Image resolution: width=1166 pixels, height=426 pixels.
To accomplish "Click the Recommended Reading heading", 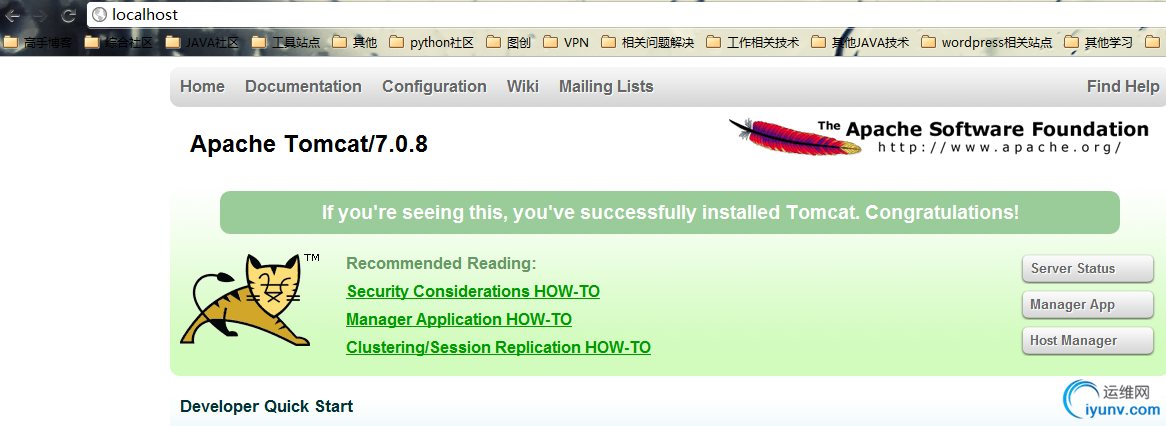I will click(x=441, y=263).
